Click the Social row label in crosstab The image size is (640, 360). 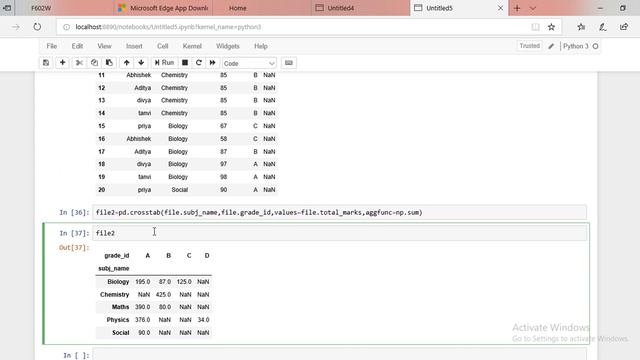pos(121,333)
